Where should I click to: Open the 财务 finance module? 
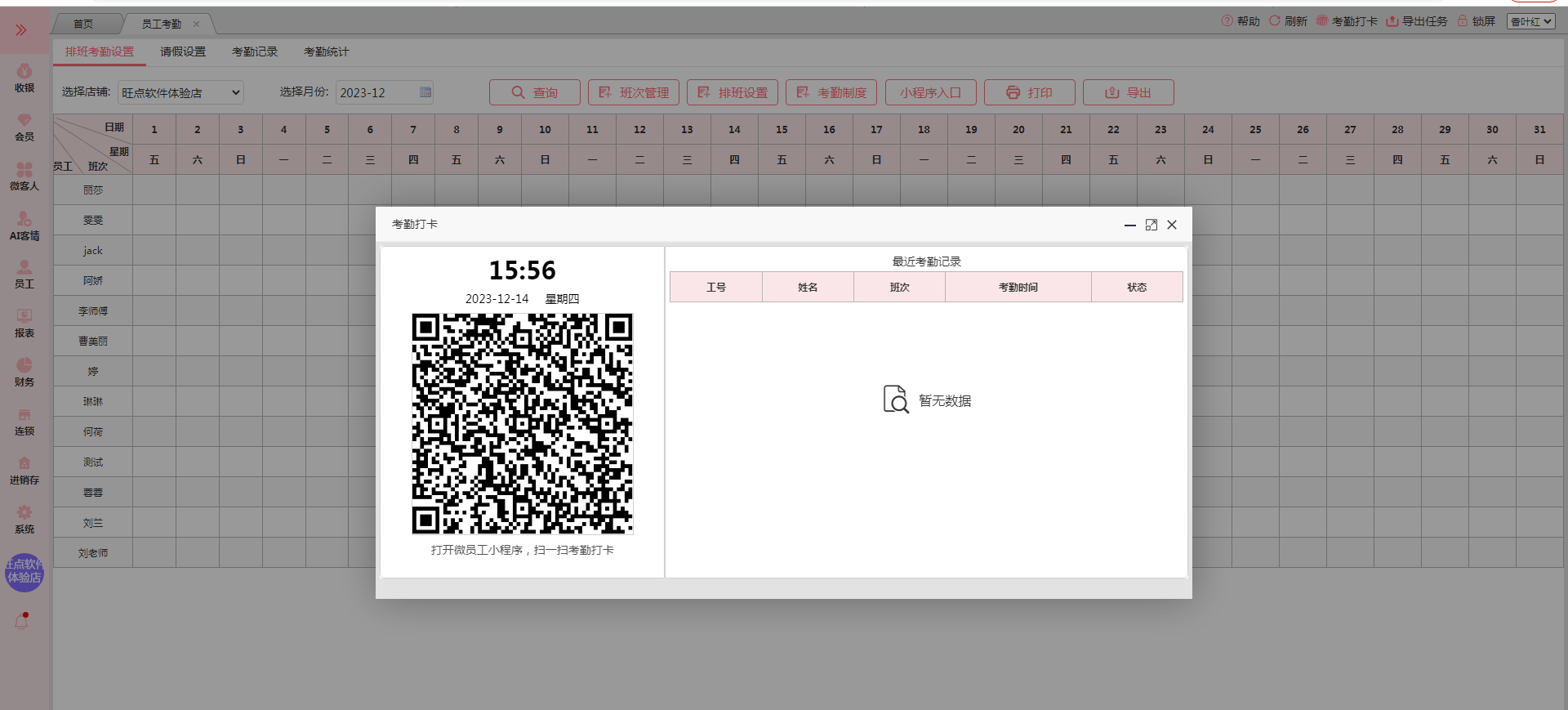tap(24, 373)
